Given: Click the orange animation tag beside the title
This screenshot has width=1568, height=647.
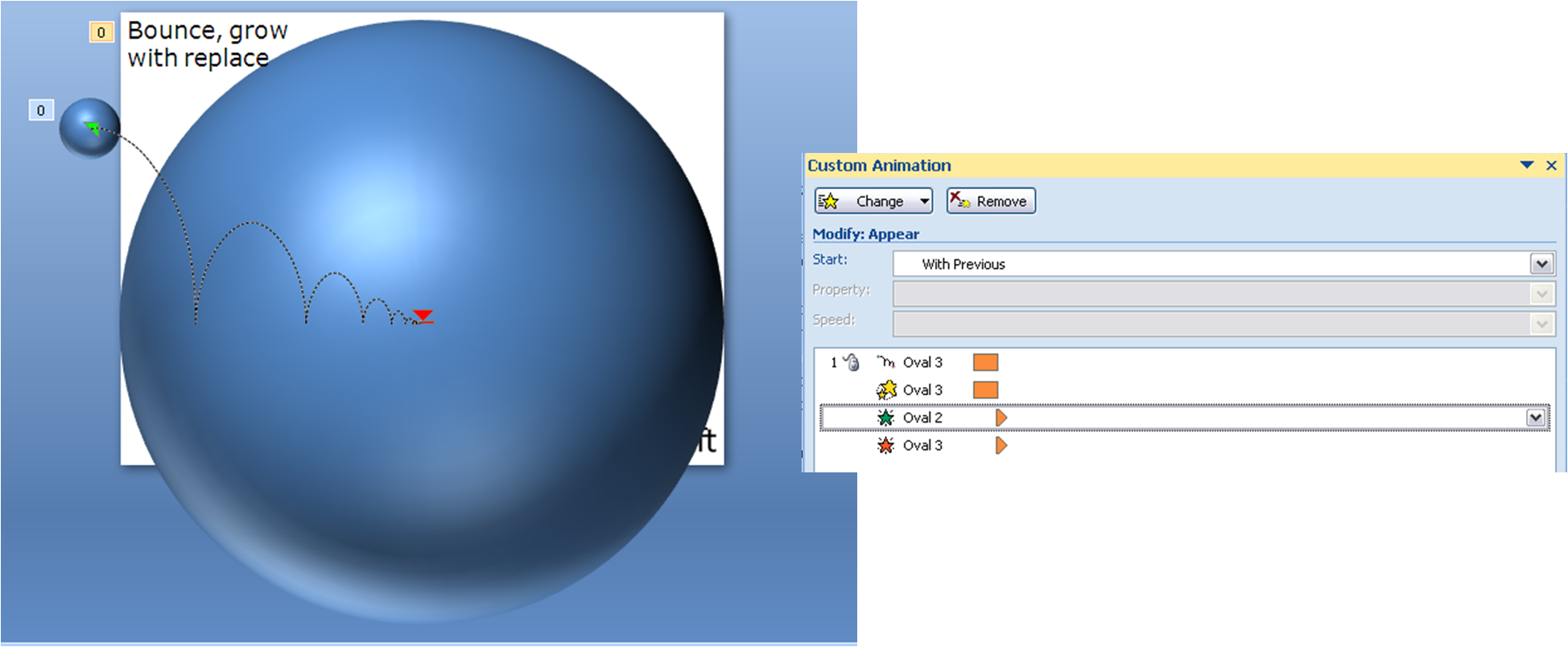Looking at the screenshot, I should [101, 32].
